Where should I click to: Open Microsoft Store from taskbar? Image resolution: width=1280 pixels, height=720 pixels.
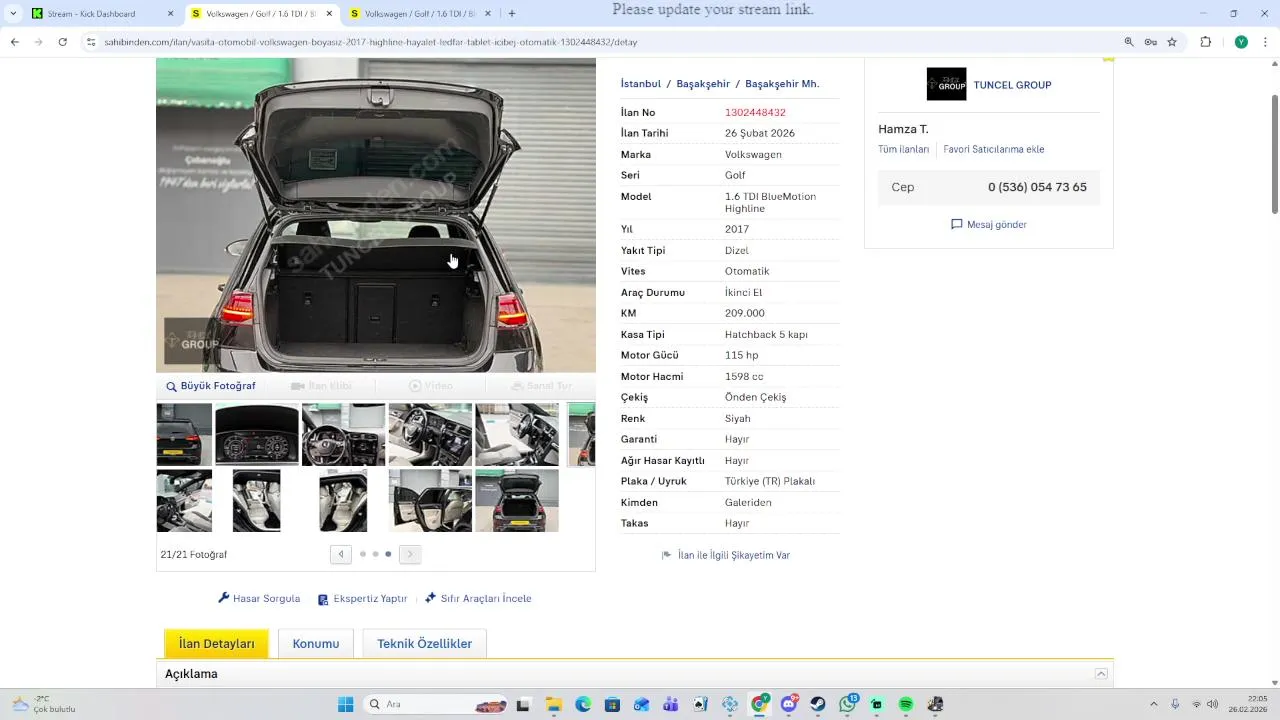pyautogui.click(x=612, y=705)
